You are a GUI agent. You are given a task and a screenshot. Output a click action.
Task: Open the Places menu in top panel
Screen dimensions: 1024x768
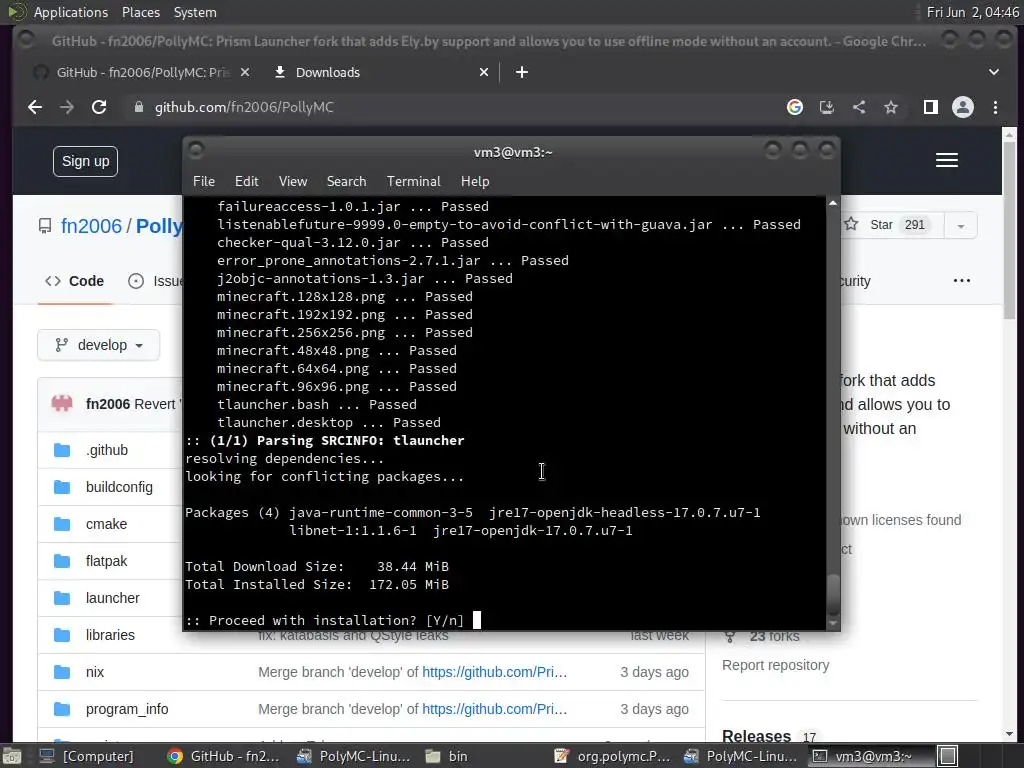140,12
